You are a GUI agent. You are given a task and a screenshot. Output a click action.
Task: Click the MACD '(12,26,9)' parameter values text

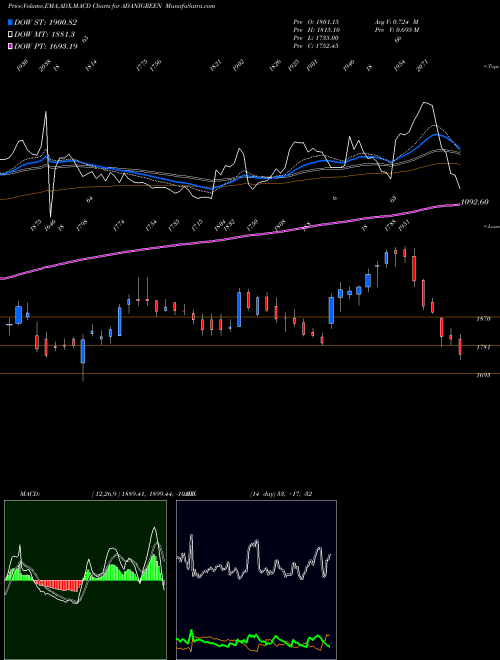(x=139, y=494)
